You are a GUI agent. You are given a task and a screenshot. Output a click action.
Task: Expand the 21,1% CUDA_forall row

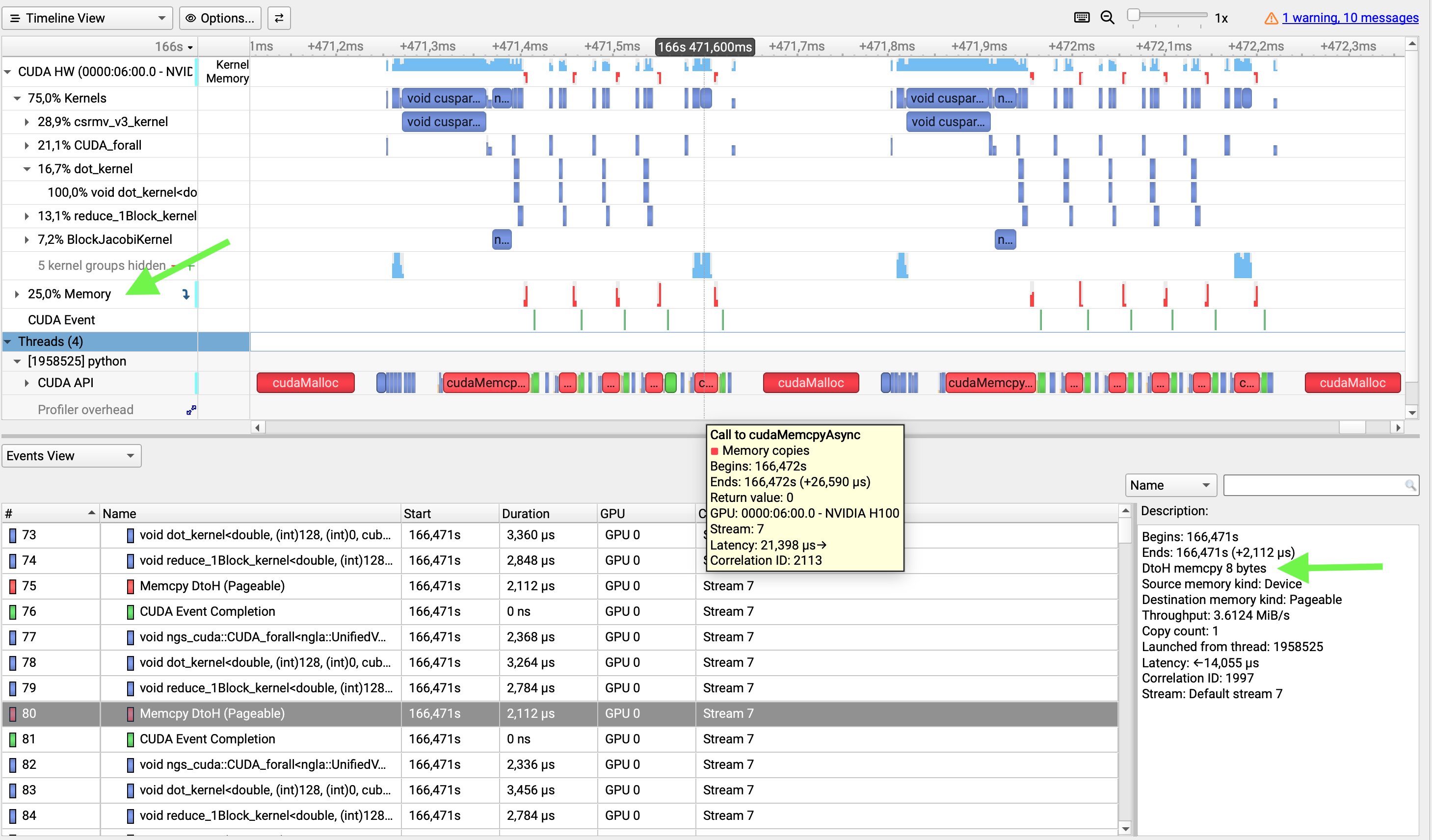pos(27,146)
